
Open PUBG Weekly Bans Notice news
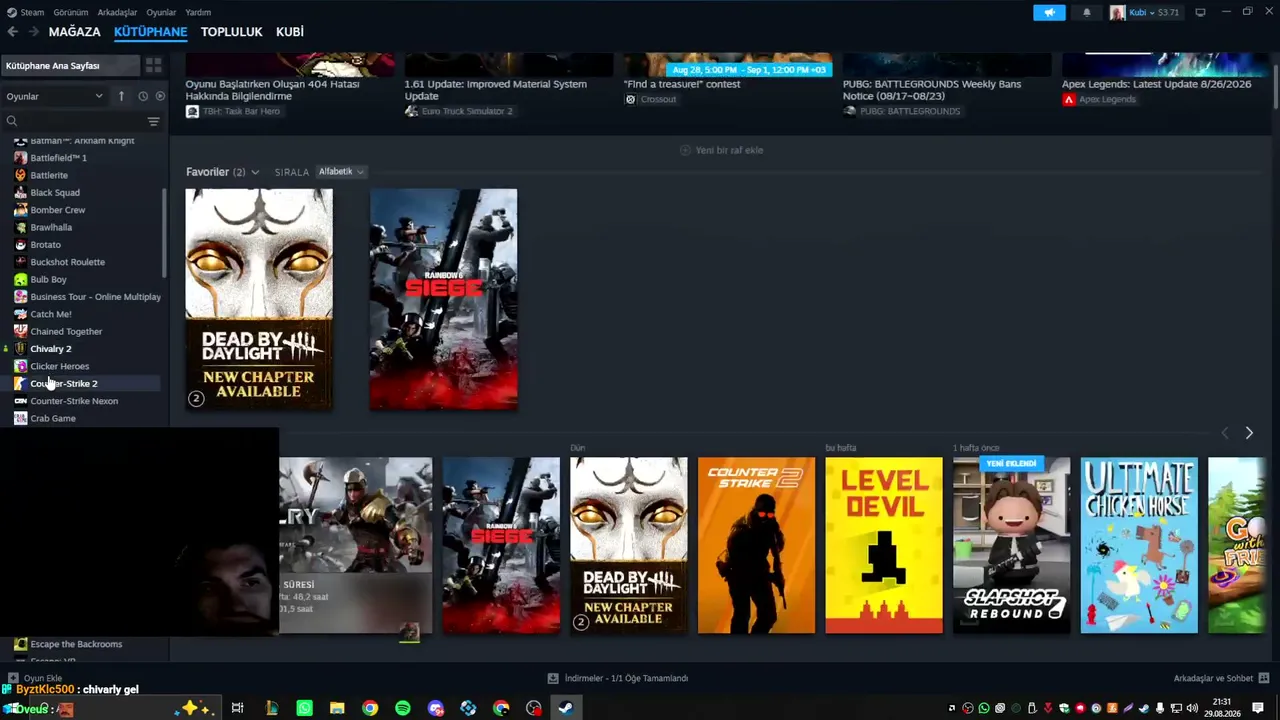(x=932, y=90)
